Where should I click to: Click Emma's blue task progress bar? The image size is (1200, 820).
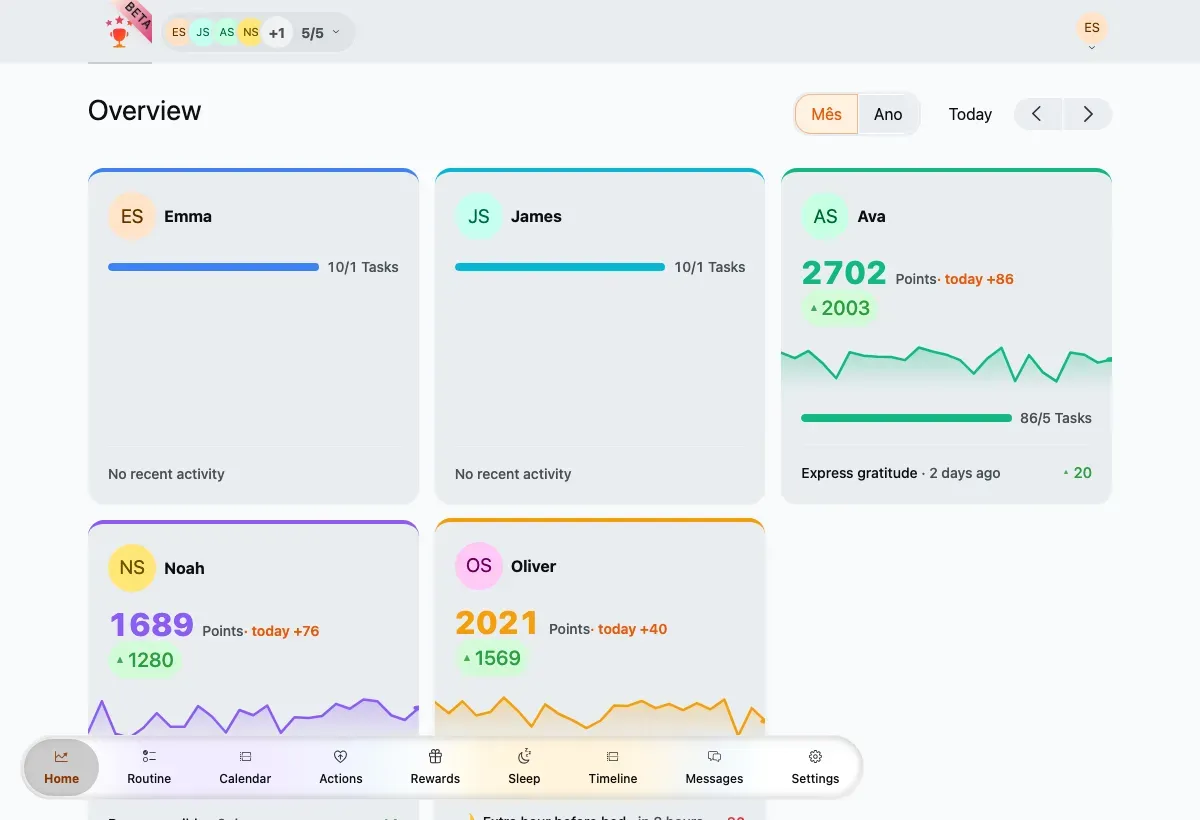213,267
